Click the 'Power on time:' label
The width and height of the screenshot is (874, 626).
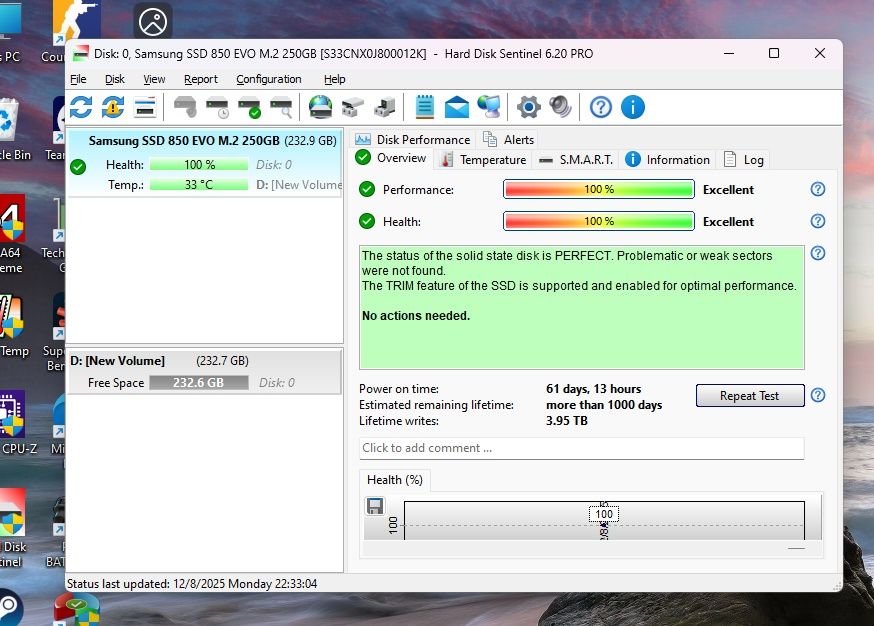[399, 389]
